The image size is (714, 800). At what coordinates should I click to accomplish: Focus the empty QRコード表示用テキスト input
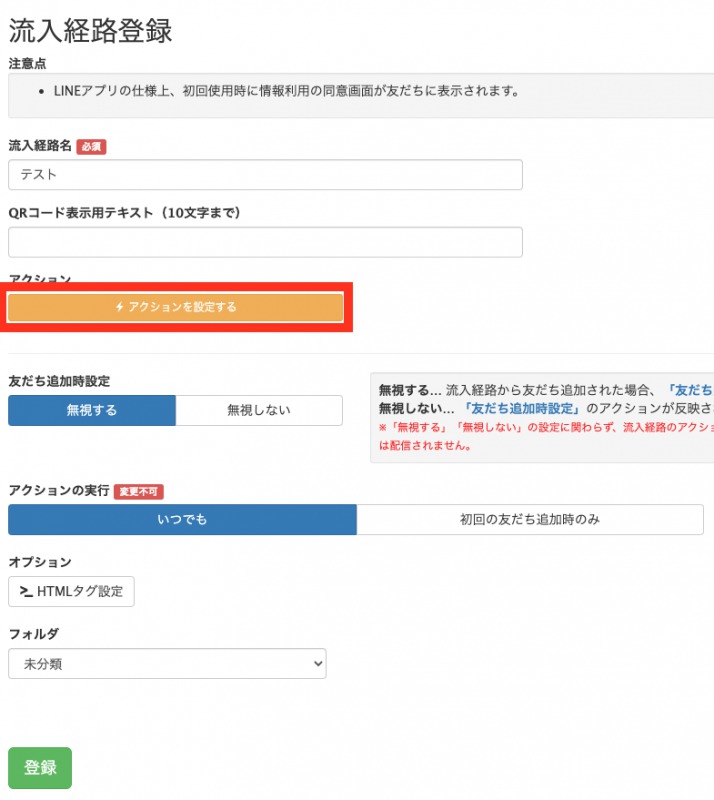pyautogui.click(x=265, y=242)
